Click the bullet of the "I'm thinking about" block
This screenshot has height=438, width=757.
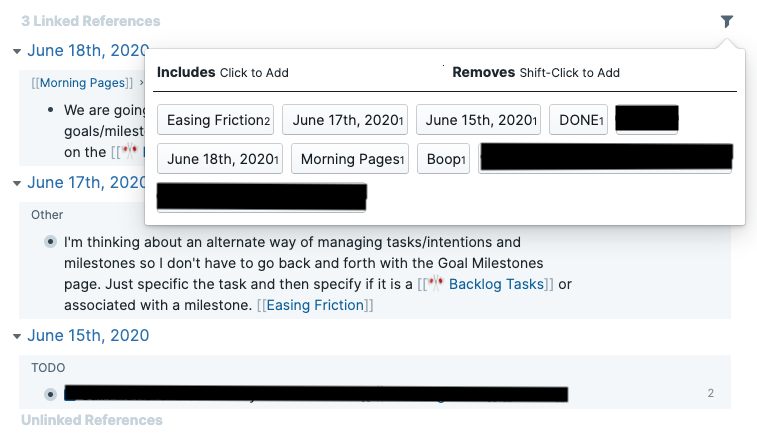[50, 242]
